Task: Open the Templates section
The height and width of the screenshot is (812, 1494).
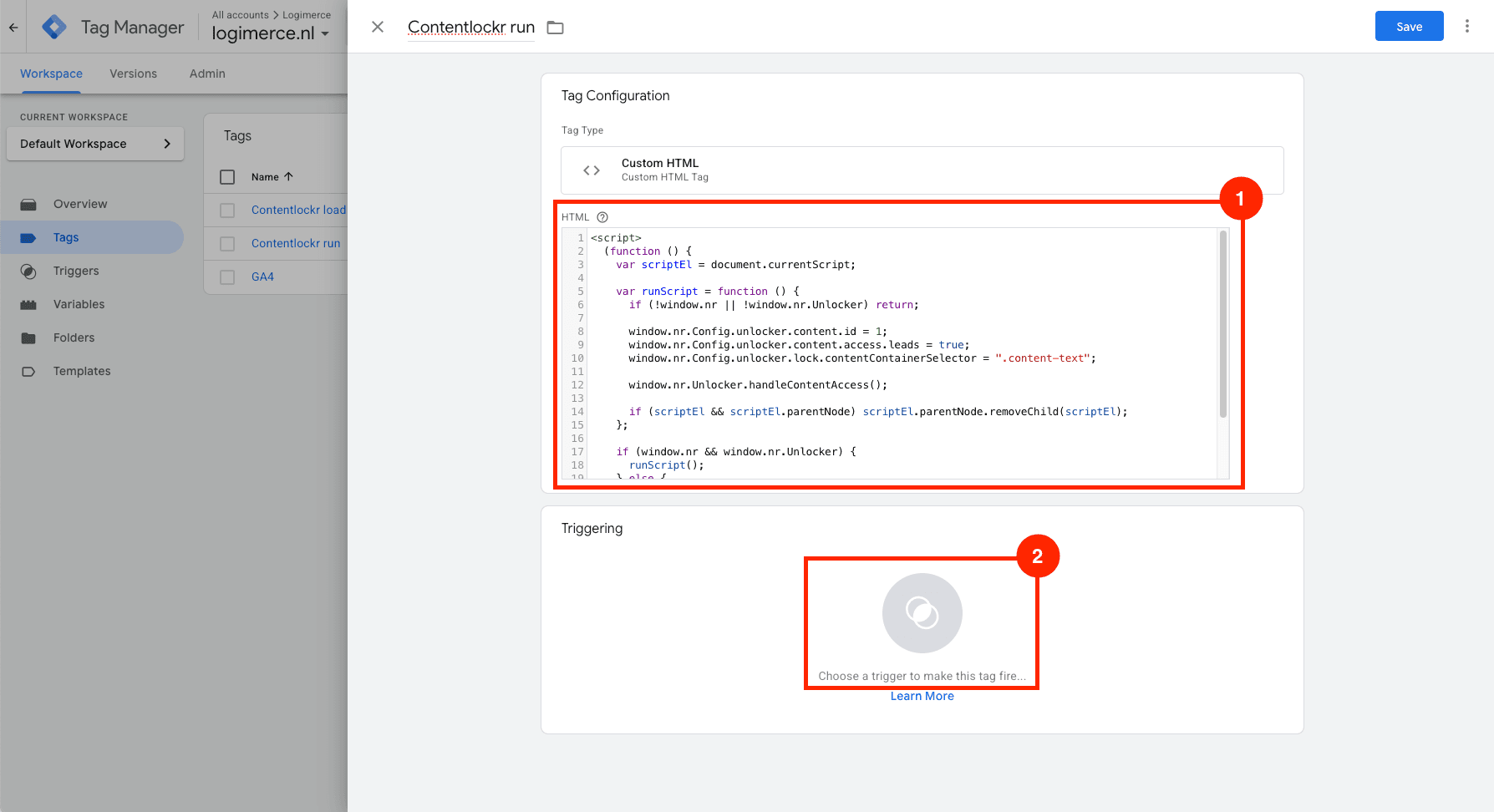Action: point(28,371)
